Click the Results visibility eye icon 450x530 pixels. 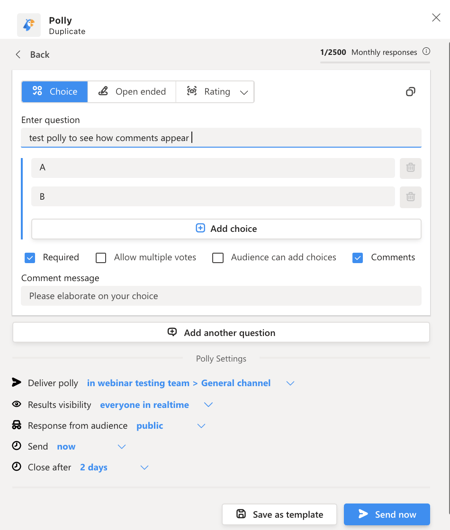[17, 404]
